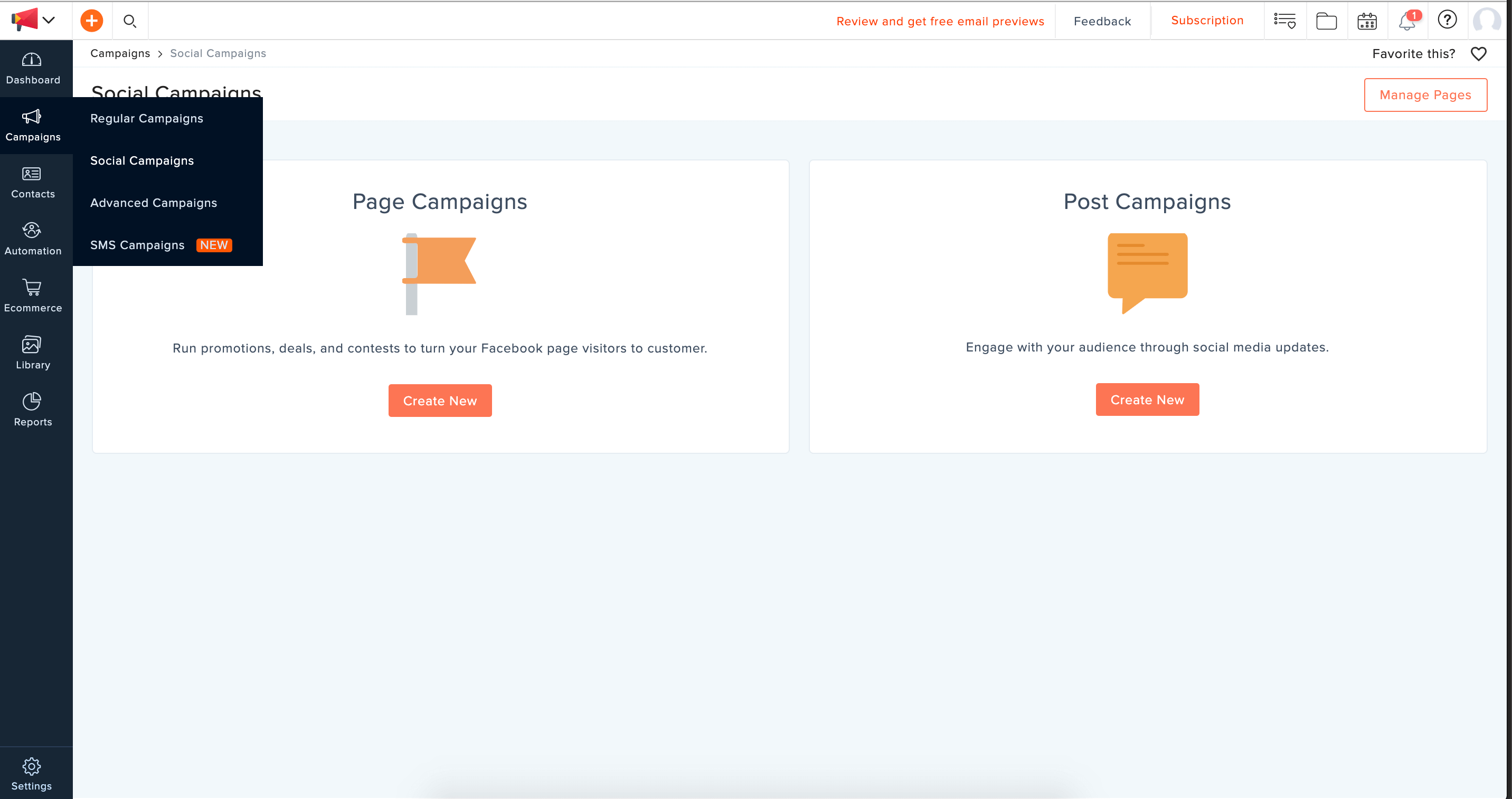The width and height of the screenshot is (1512, 799).
Task: Open help question mark icon
Action: tap(1447, 20)
